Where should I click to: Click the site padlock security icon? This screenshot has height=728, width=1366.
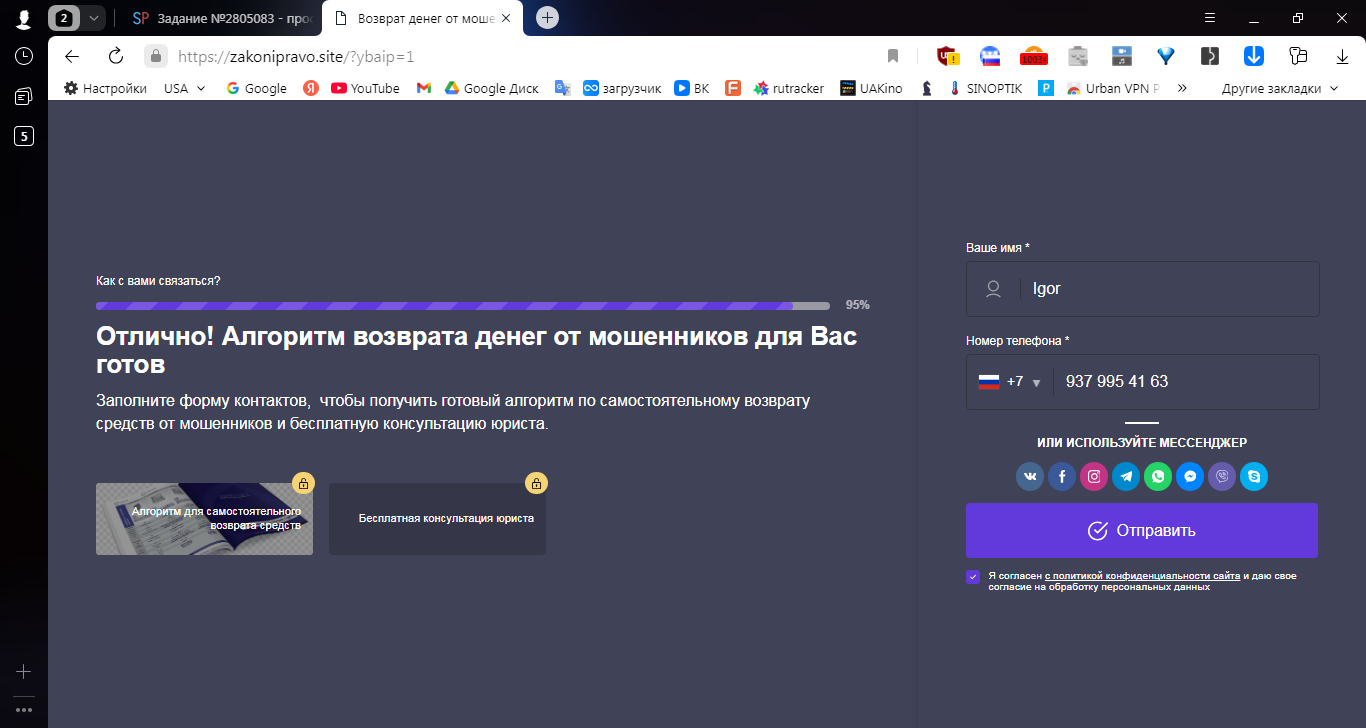tap(155, 56)
